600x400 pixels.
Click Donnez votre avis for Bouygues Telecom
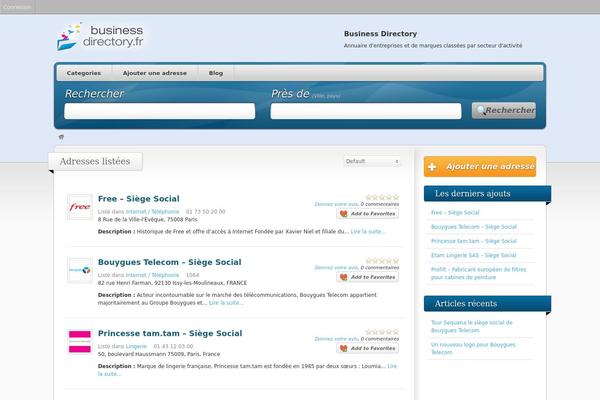[x=336, y=268]
